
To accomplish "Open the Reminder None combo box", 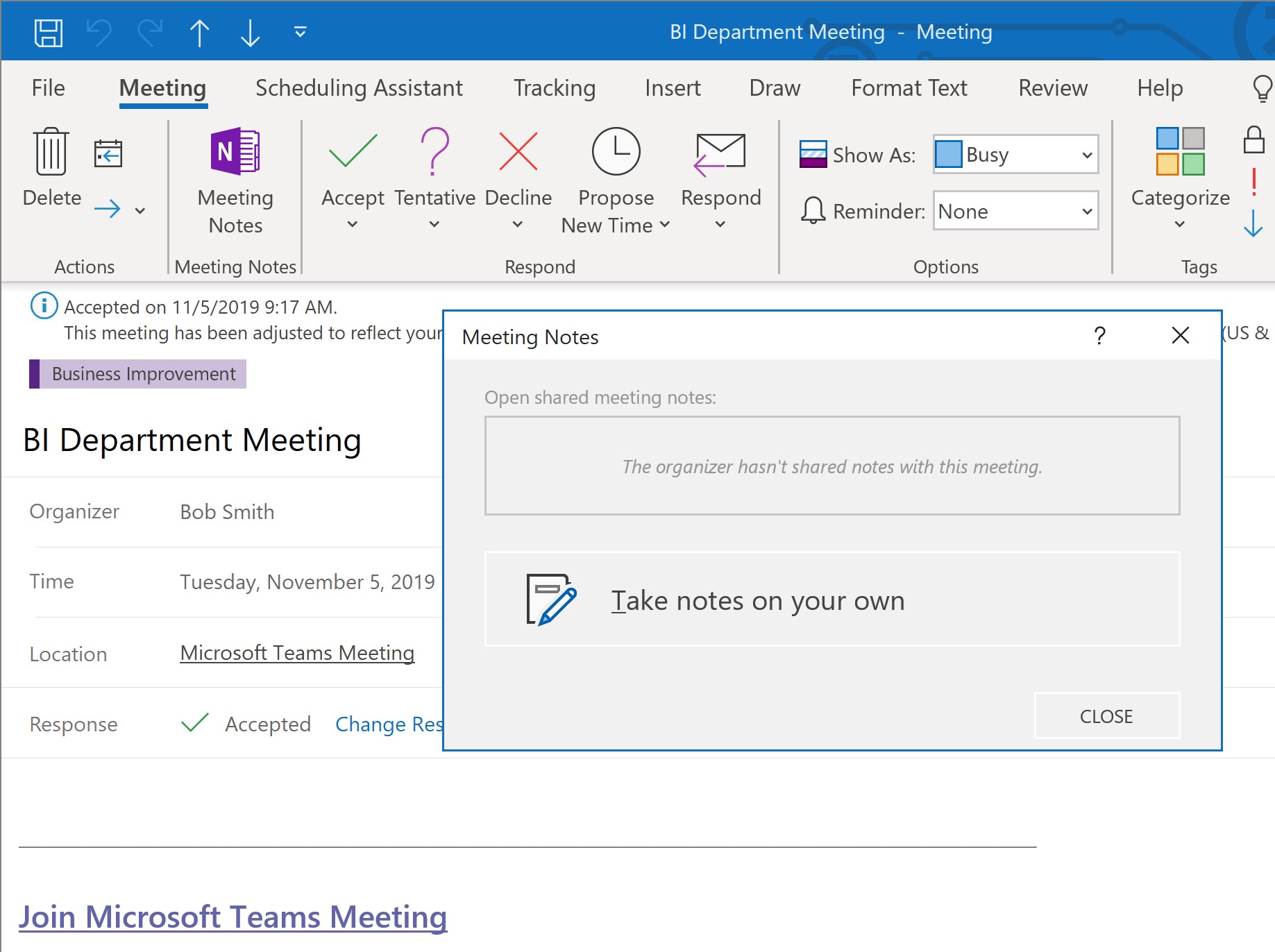I will coord(1015,211).
